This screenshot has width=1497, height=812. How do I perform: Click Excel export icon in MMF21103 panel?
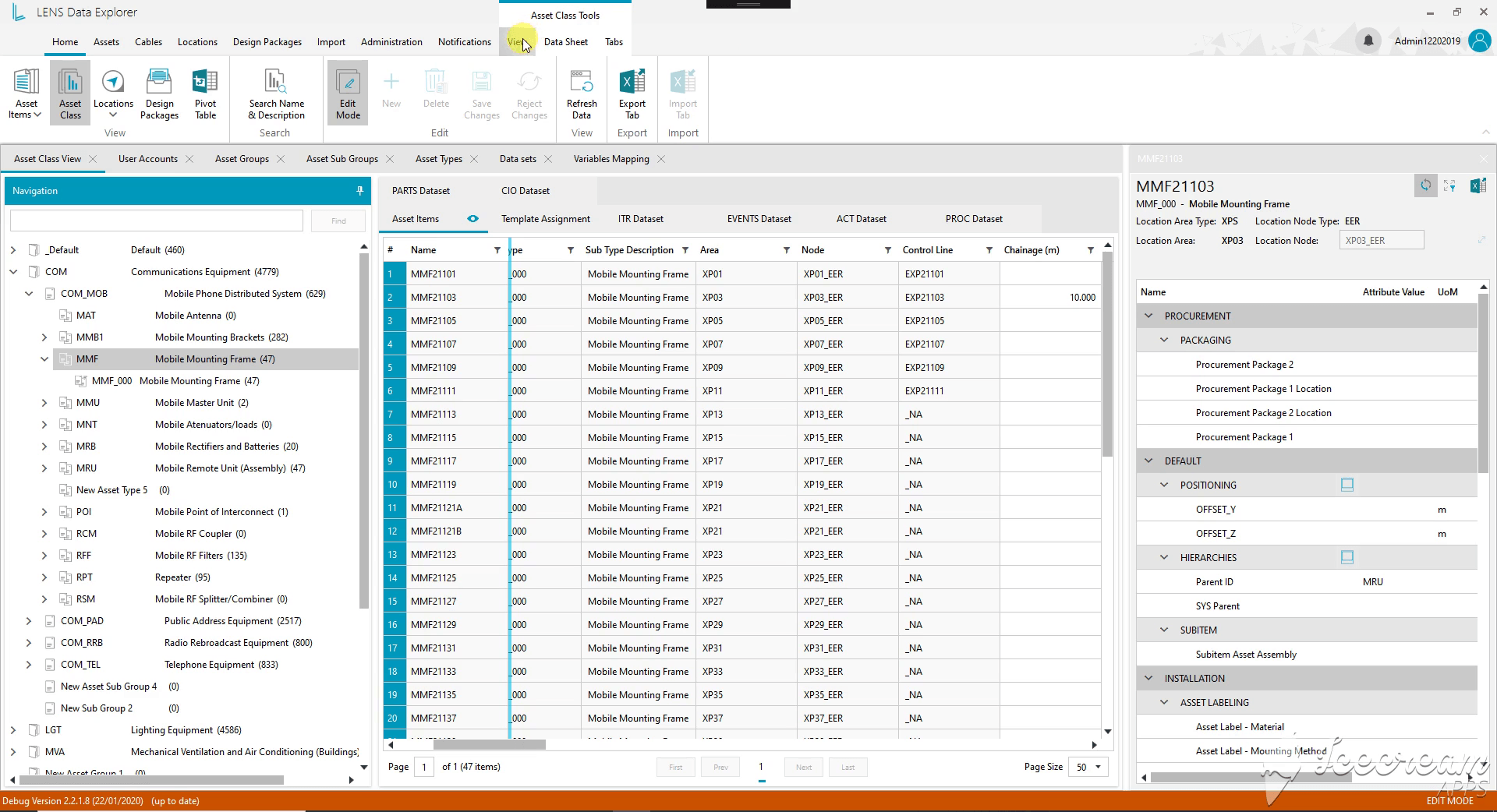(x=1478, y=185)
